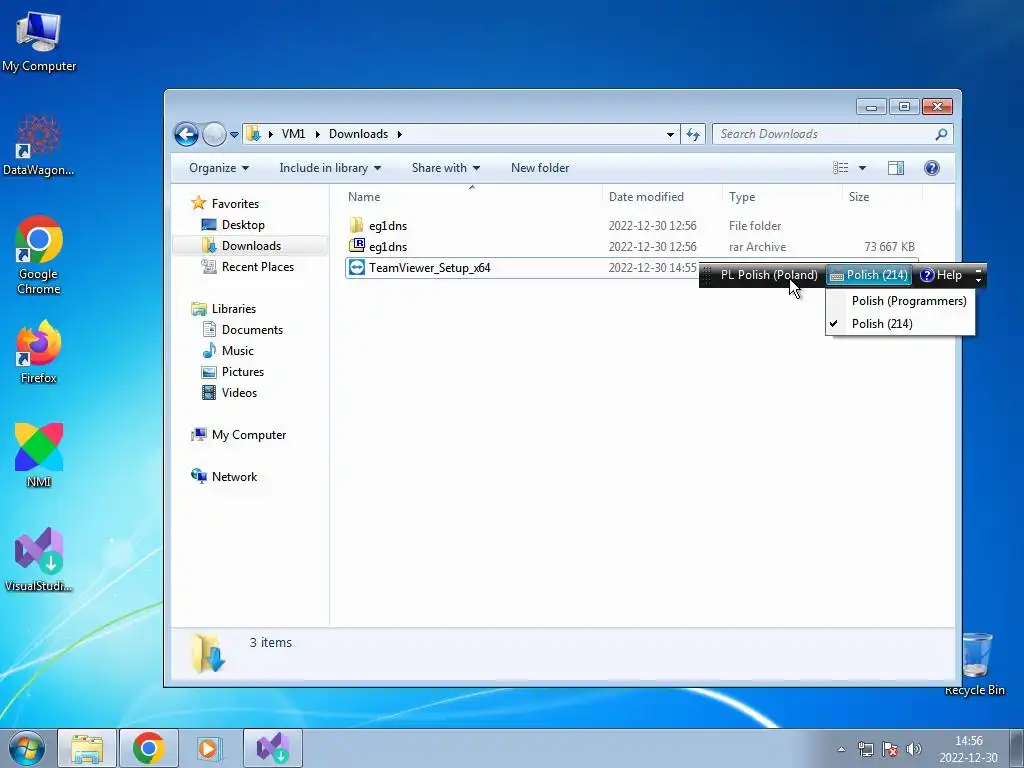
Task: Open Windows Media Player from taskbar
Action: [209, 748]
